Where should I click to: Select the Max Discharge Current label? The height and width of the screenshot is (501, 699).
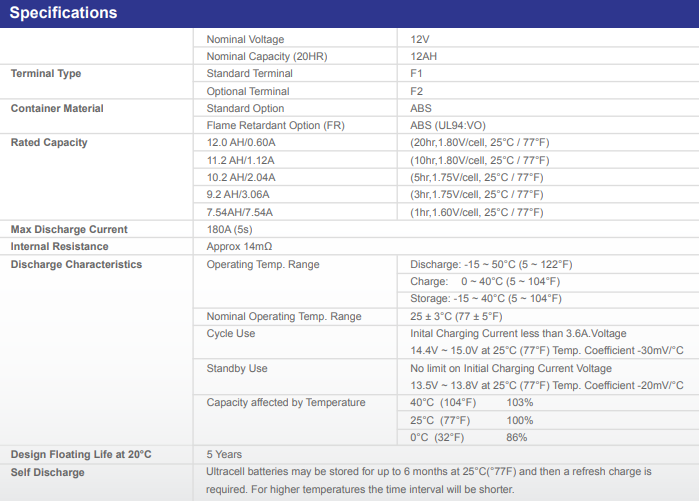(x=69, y=230)
